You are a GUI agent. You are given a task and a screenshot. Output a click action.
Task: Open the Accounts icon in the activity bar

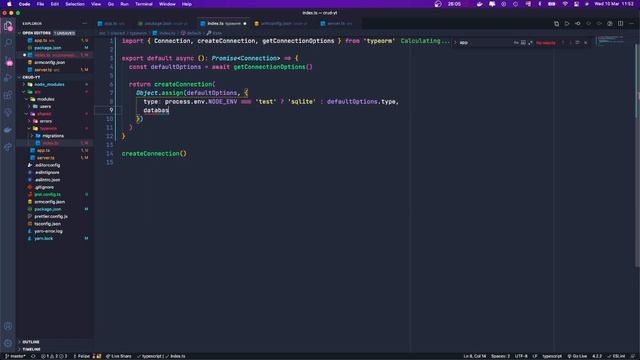coord(8,326)
